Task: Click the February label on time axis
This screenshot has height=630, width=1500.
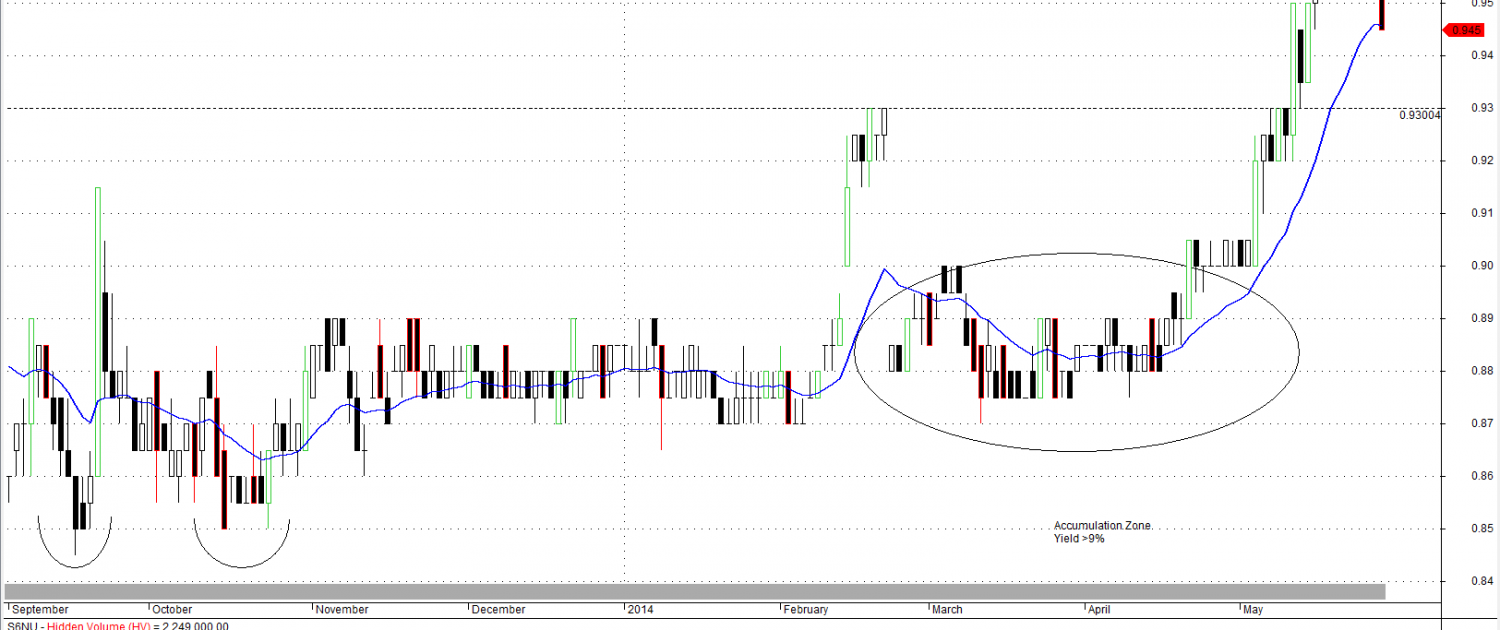Action: 806,609
